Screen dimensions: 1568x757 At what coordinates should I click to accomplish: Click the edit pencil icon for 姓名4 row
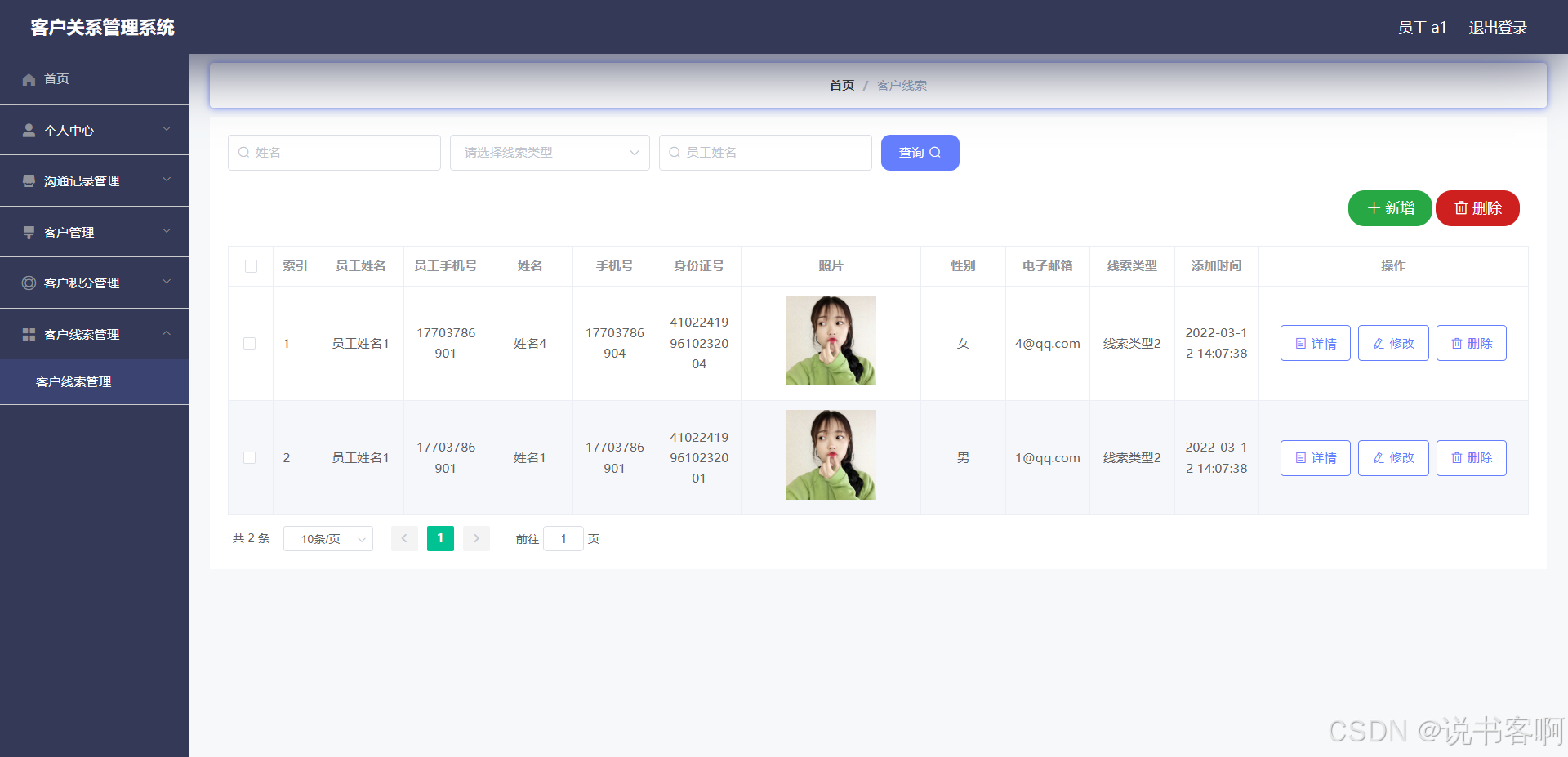click(1379, 344)
